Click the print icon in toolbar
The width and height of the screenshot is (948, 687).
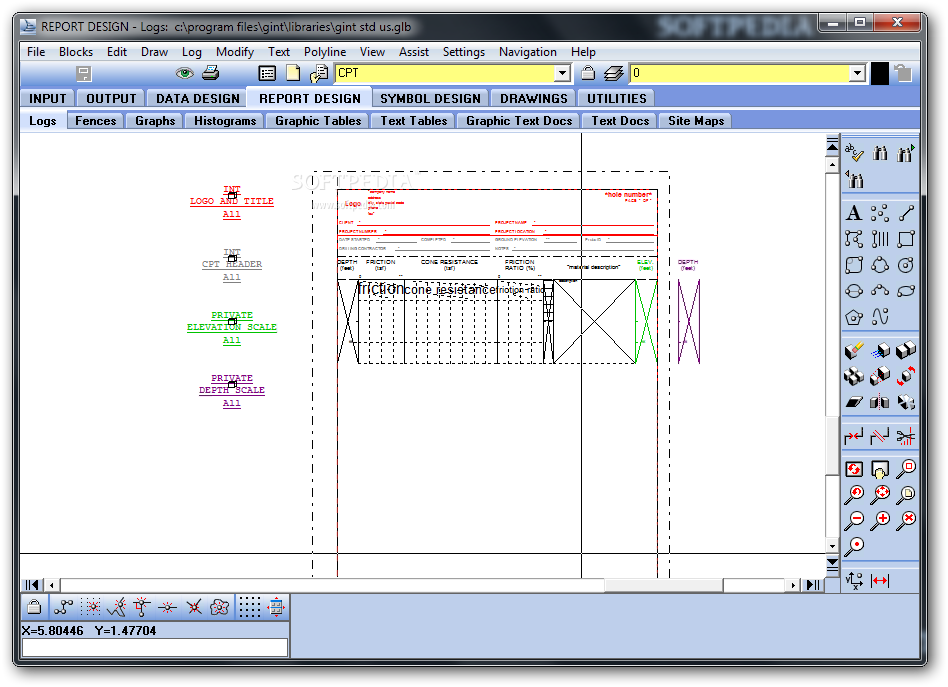210,73
